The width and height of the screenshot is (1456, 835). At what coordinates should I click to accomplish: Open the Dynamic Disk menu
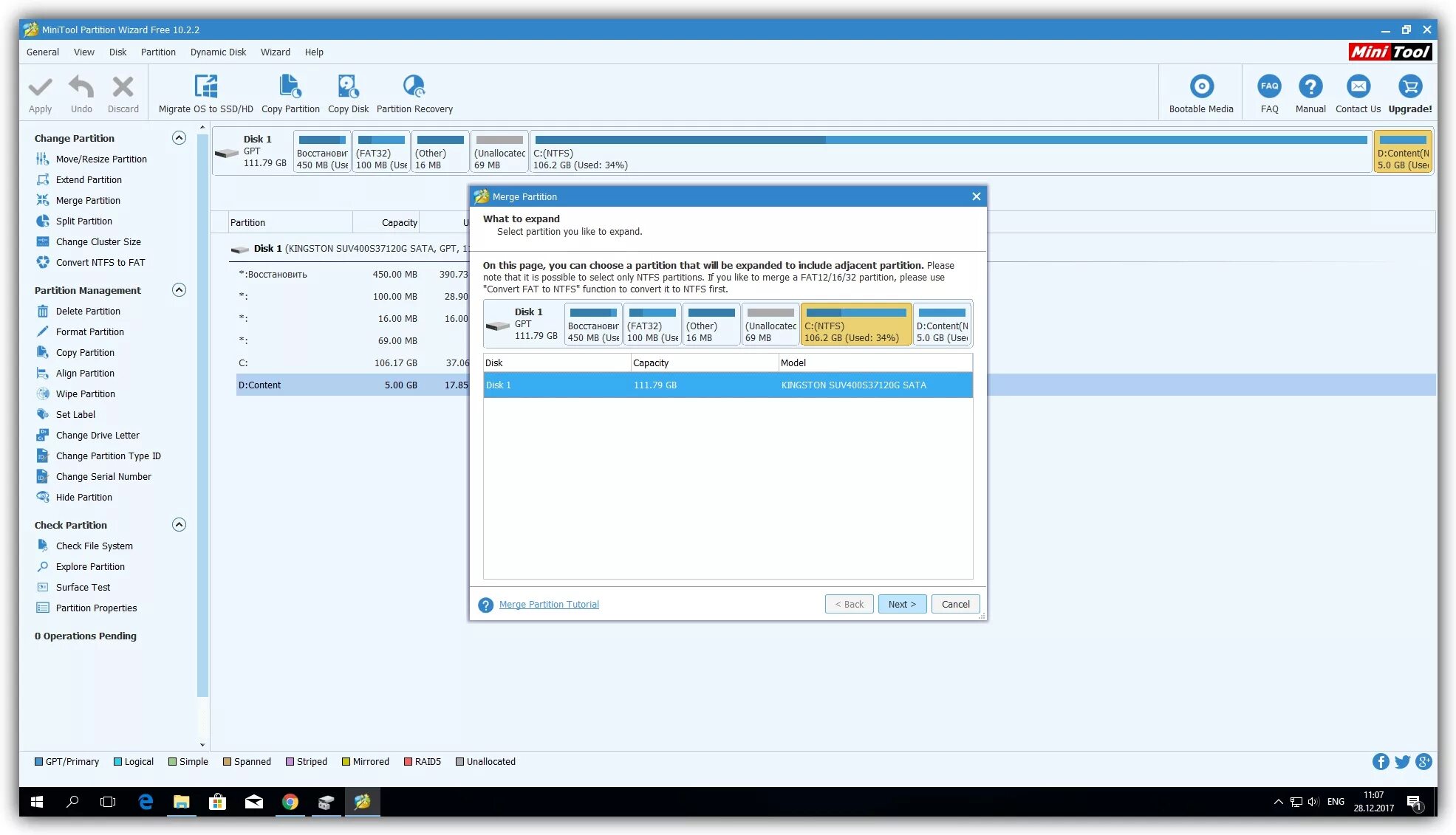pyautogui.click(x=218, y=52)
